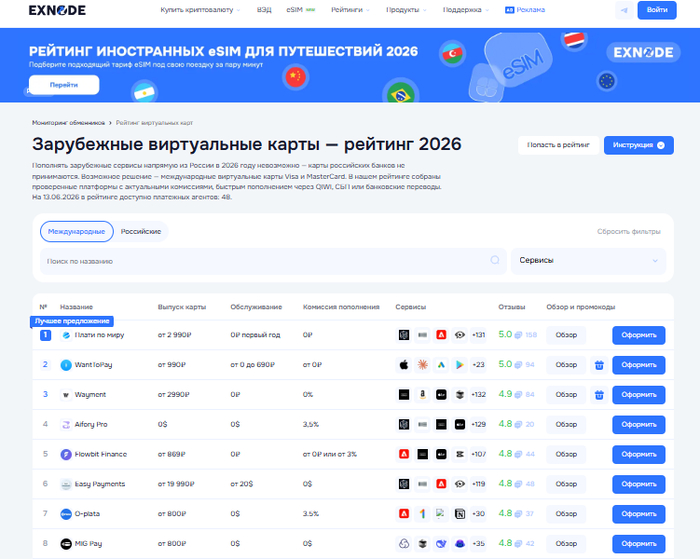Click Easy Payments name

pyautogui.click(x=100, y=484)
